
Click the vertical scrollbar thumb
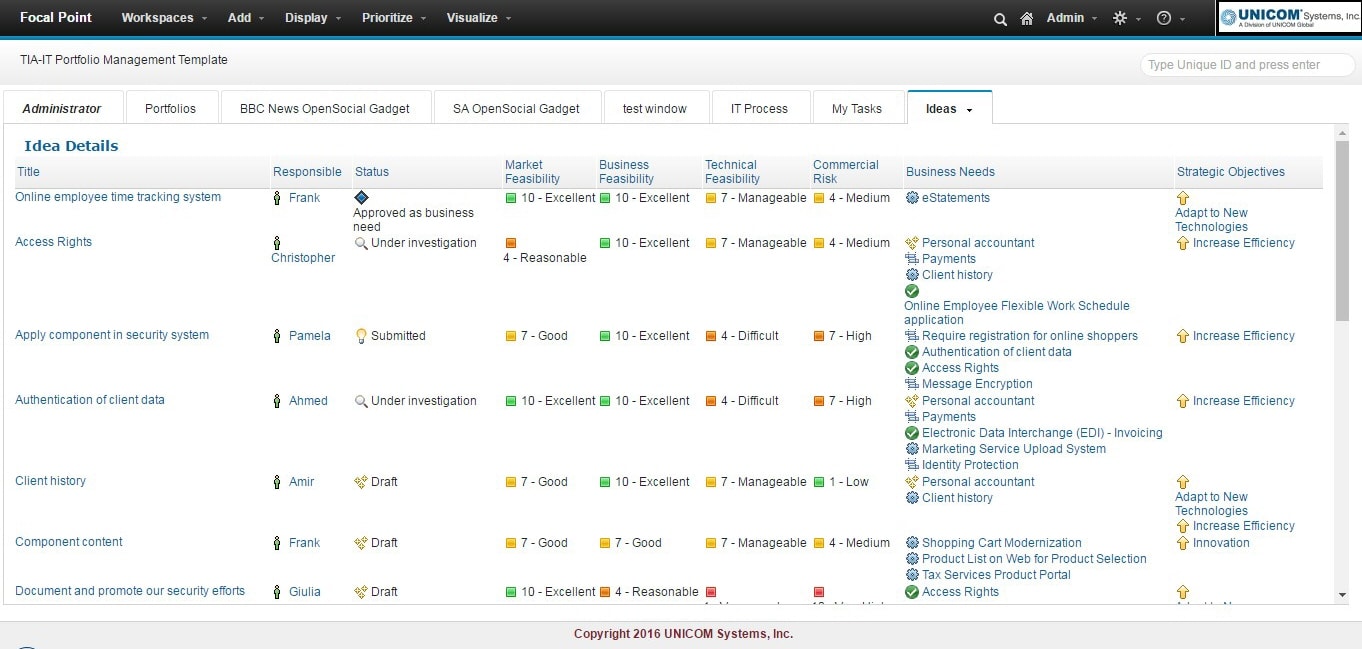pyautogui.click(x=1342, y=230)
